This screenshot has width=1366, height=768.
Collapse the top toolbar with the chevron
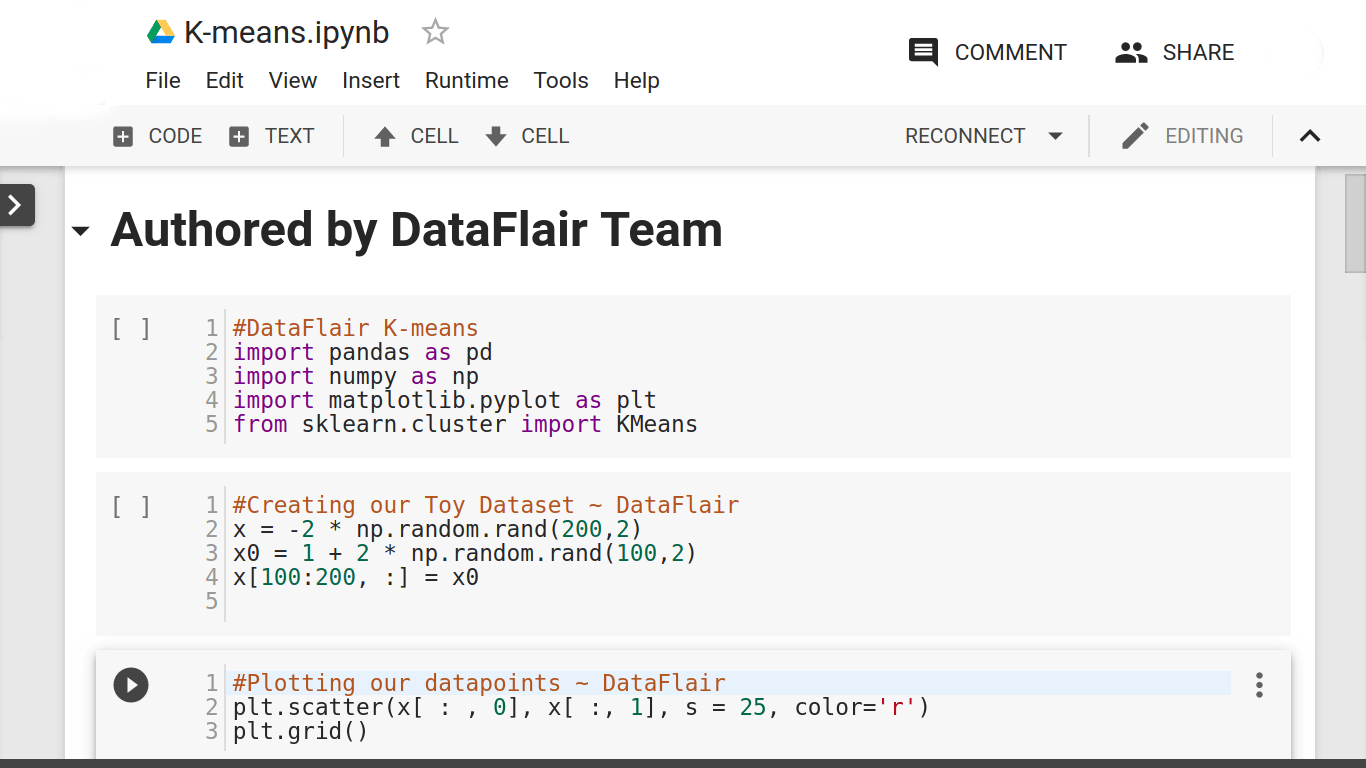pos(1310,136)
